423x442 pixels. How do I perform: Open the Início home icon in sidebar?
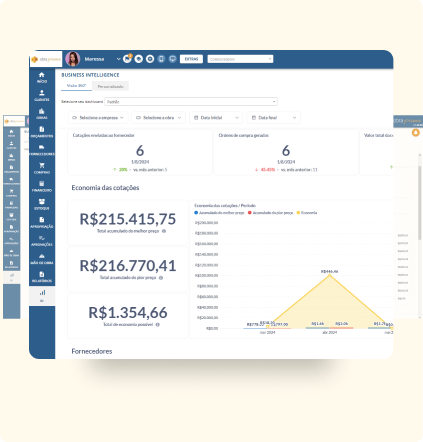(42, 77)
